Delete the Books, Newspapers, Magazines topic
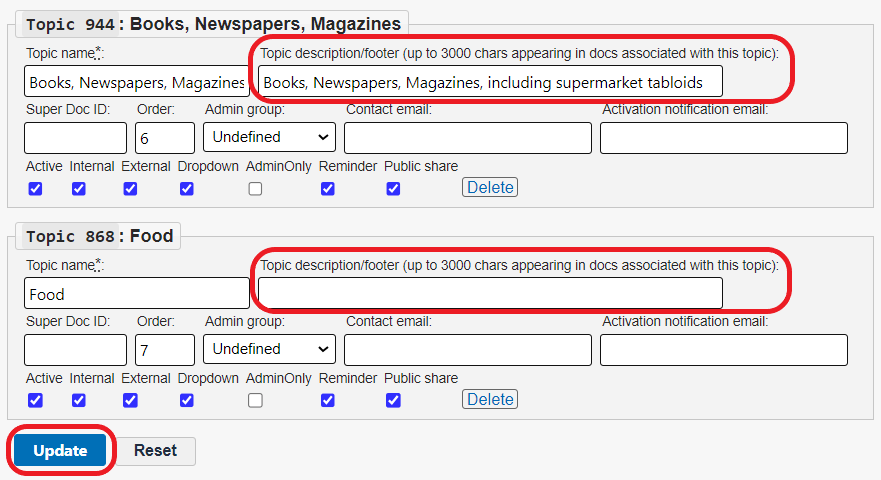The height and width of the screenshot is (480, 881). point(490,187)
